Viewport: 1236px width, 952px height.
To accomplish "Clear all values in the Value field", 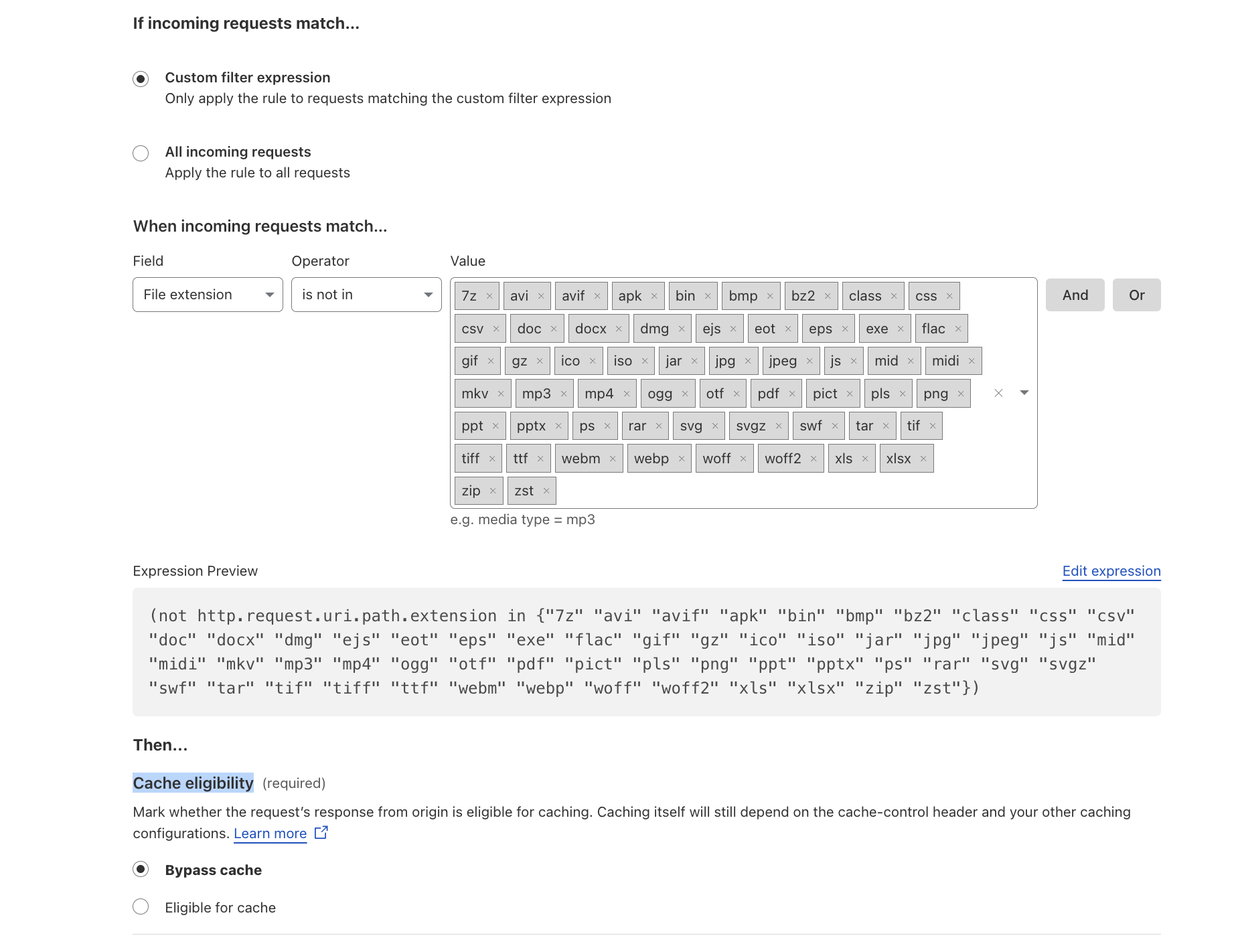I will (998, 393).
